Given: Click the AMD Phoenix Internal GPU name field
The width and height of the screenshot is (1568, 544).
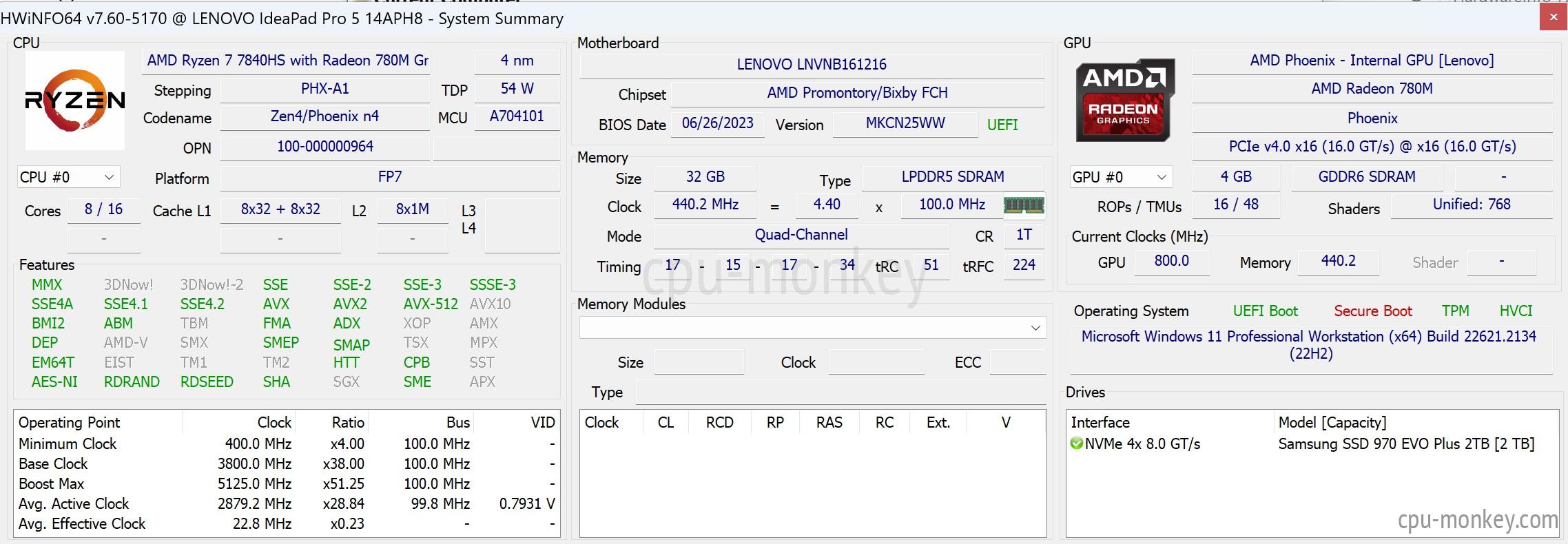Looking at the screenshot, I should (1372, 61).
